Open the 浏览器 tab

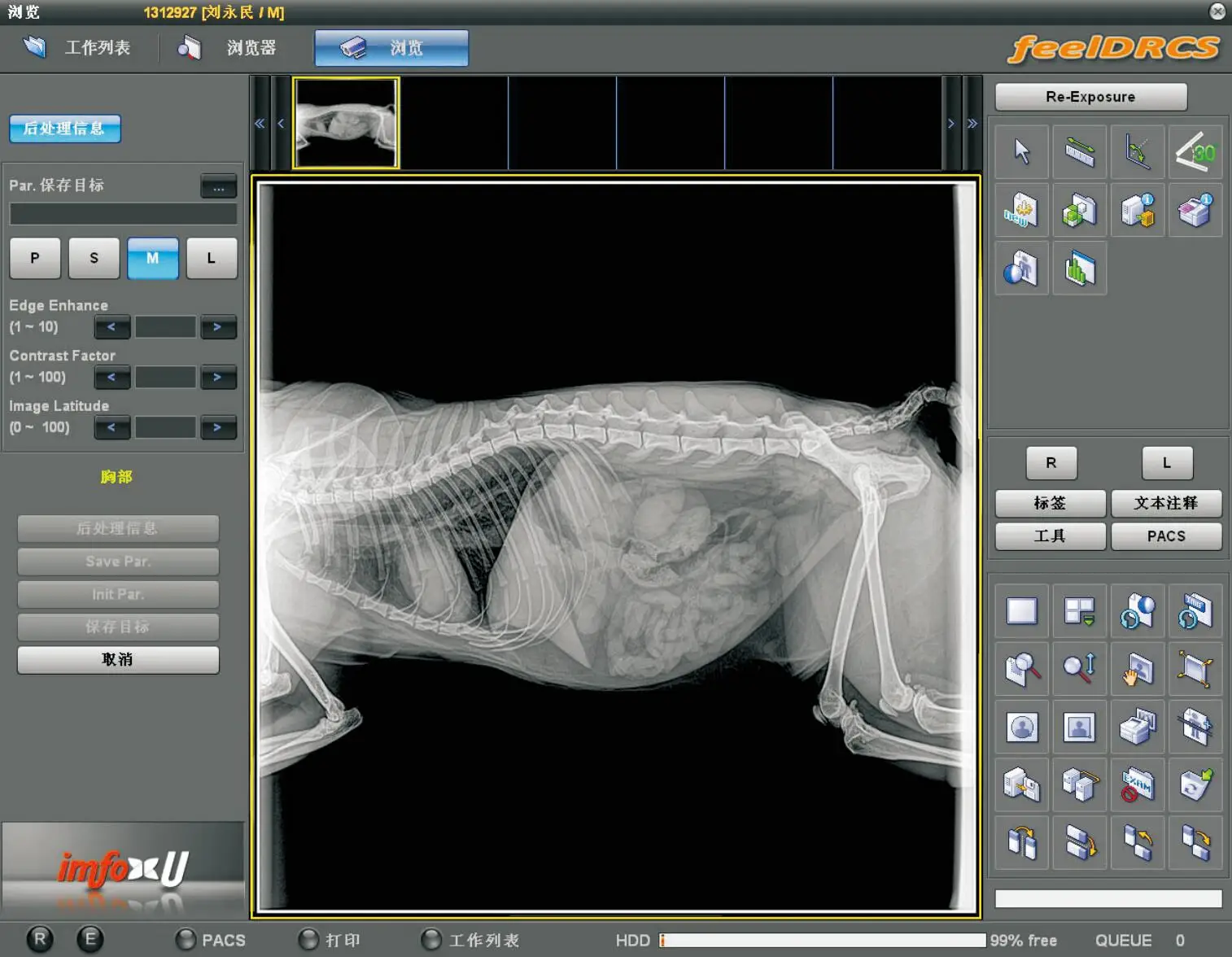coord(230,48)
